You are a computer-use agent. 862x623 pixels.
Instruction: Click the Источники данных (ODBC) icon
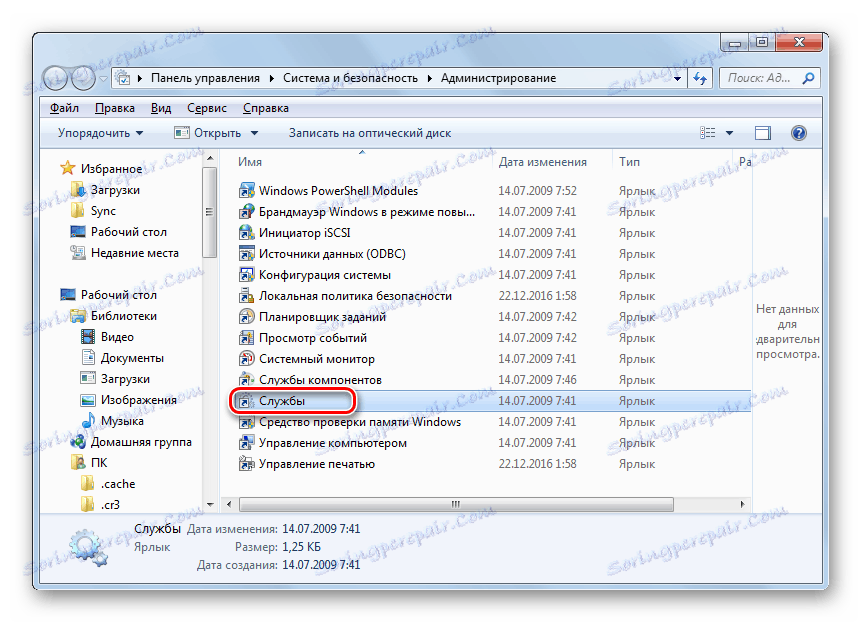click(x=246, y=253)
